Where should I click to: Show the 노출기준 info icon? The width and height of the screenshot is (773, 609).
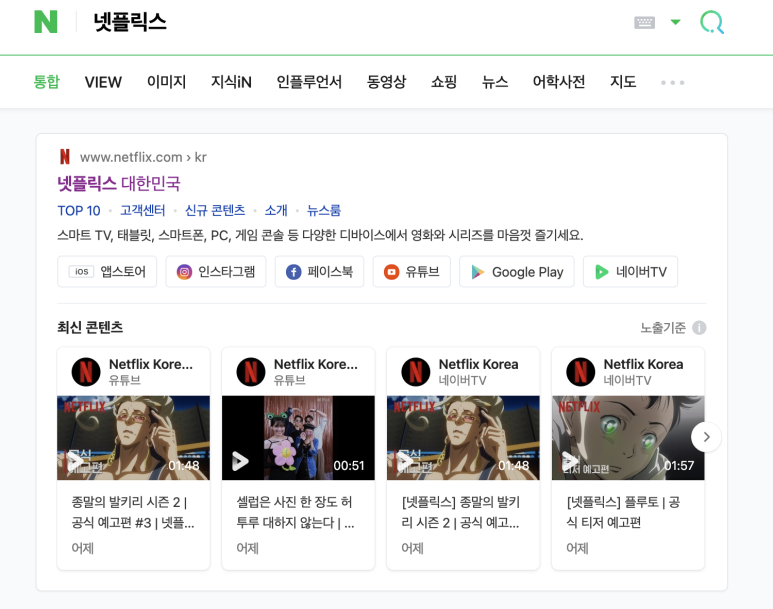pyautogui.click(x=699, y=328)
